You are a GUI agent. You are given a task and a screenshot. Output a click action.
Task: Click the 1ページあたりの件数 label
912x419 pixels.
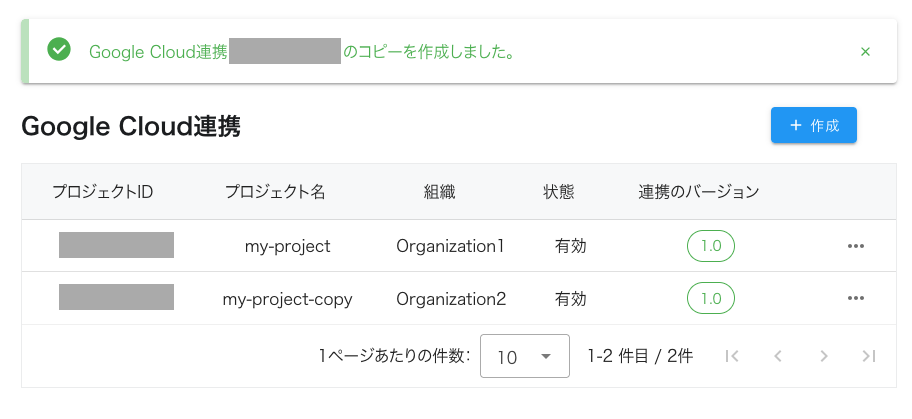click(395, 356)
